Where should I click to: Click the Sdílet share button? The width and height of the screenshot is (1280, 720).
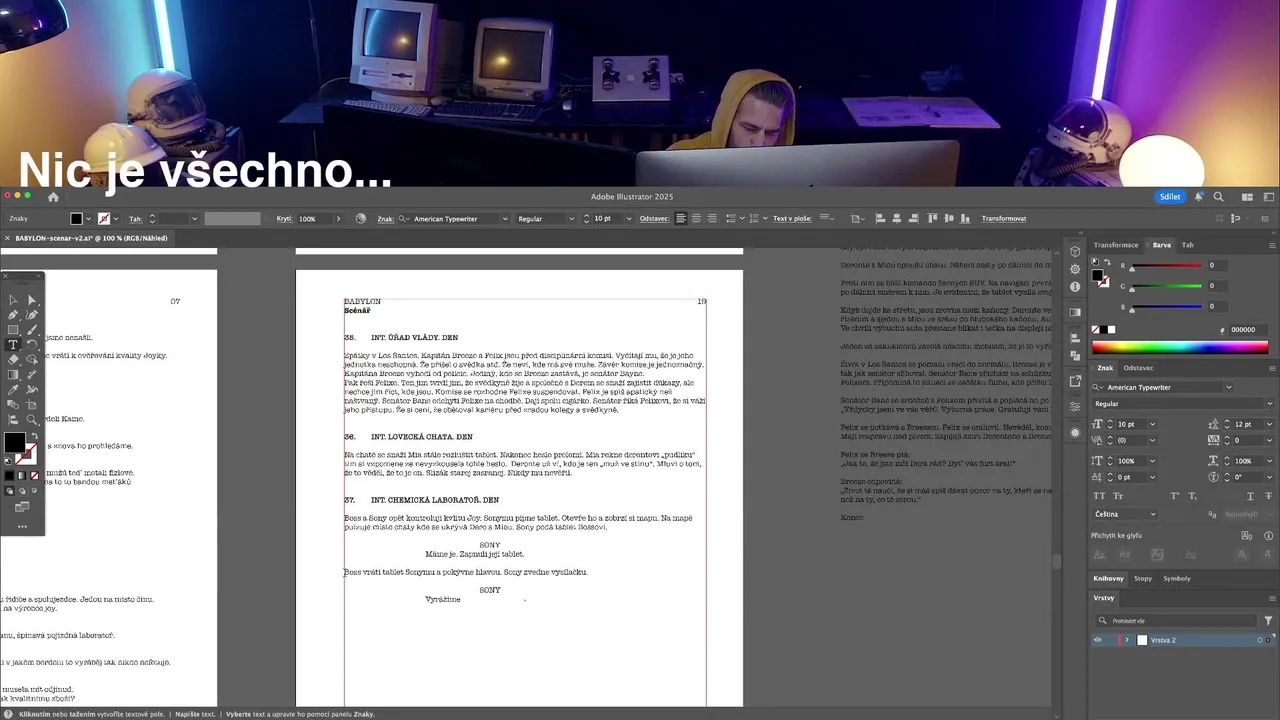coord(1170,197)
